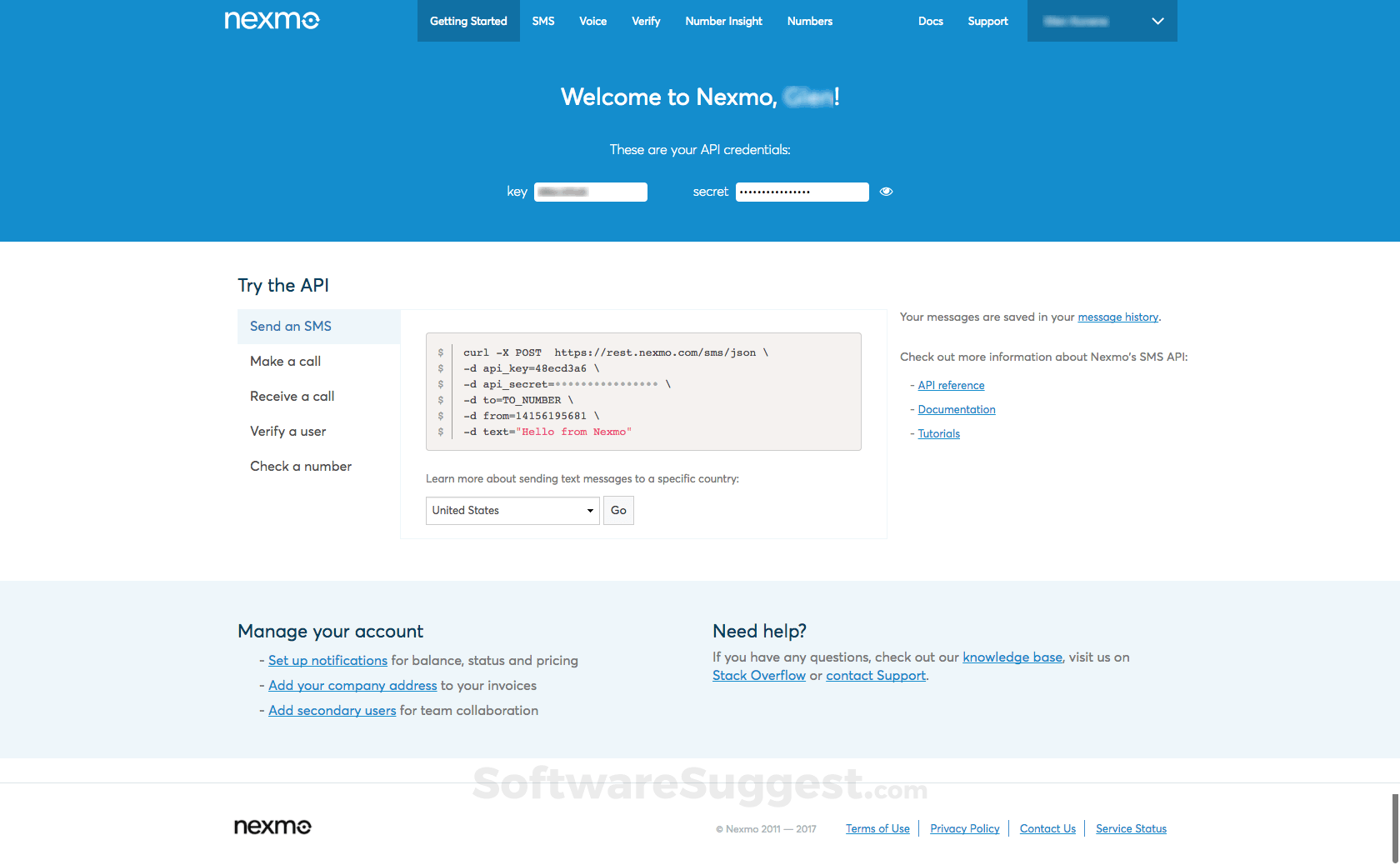Open the Privacy Policy page
The height and width of the screenshot is (865, 1400).
click(x=964, y=828)
